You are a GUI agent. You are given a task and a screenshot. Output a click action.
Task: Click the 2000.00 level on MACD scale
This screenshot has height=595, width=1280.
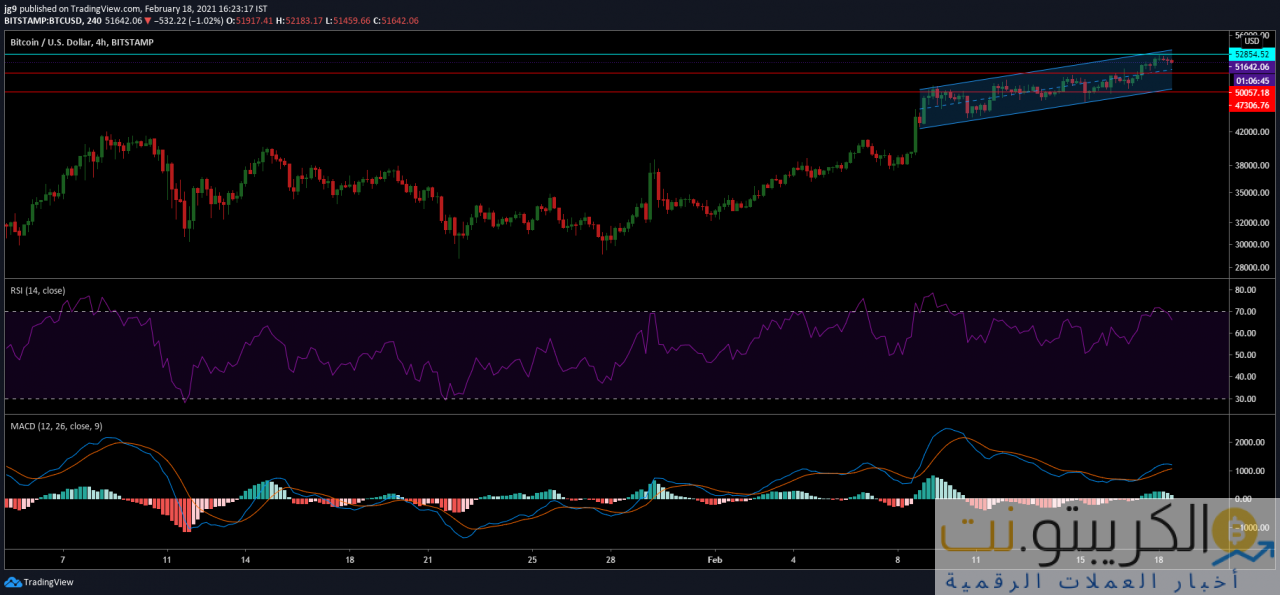1247,443
